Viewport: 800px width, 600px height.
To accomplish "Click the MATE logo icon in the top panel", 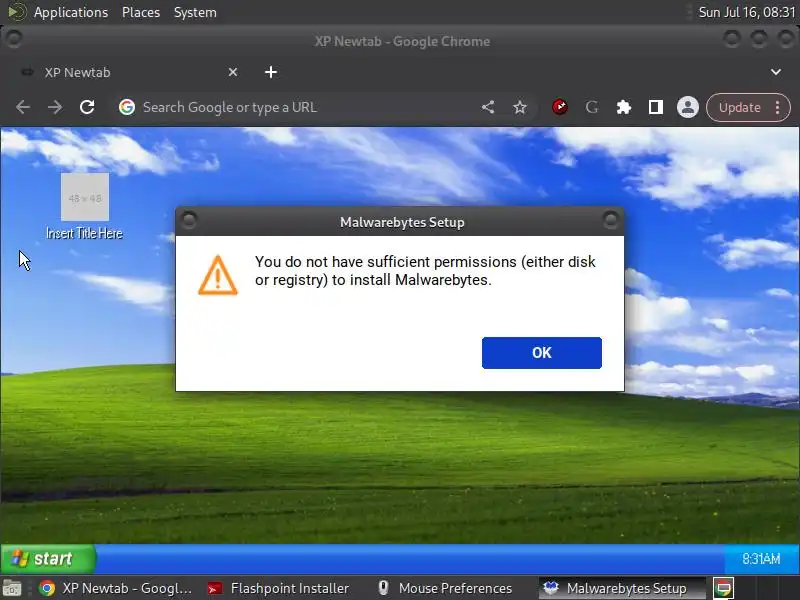I will (x=17, y=12).
